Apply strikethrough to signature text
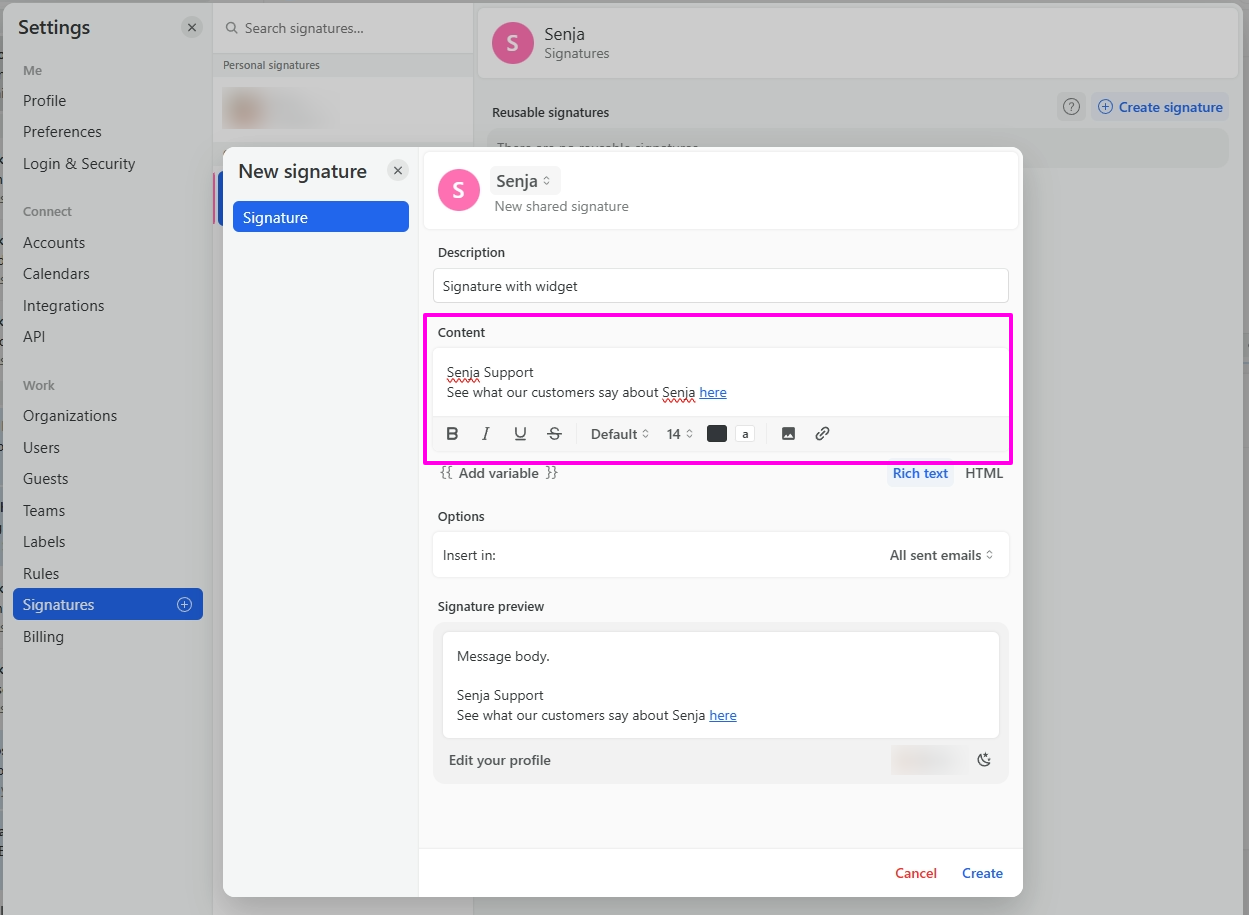This screenshot has height=915, width=1249. point(554,434)
